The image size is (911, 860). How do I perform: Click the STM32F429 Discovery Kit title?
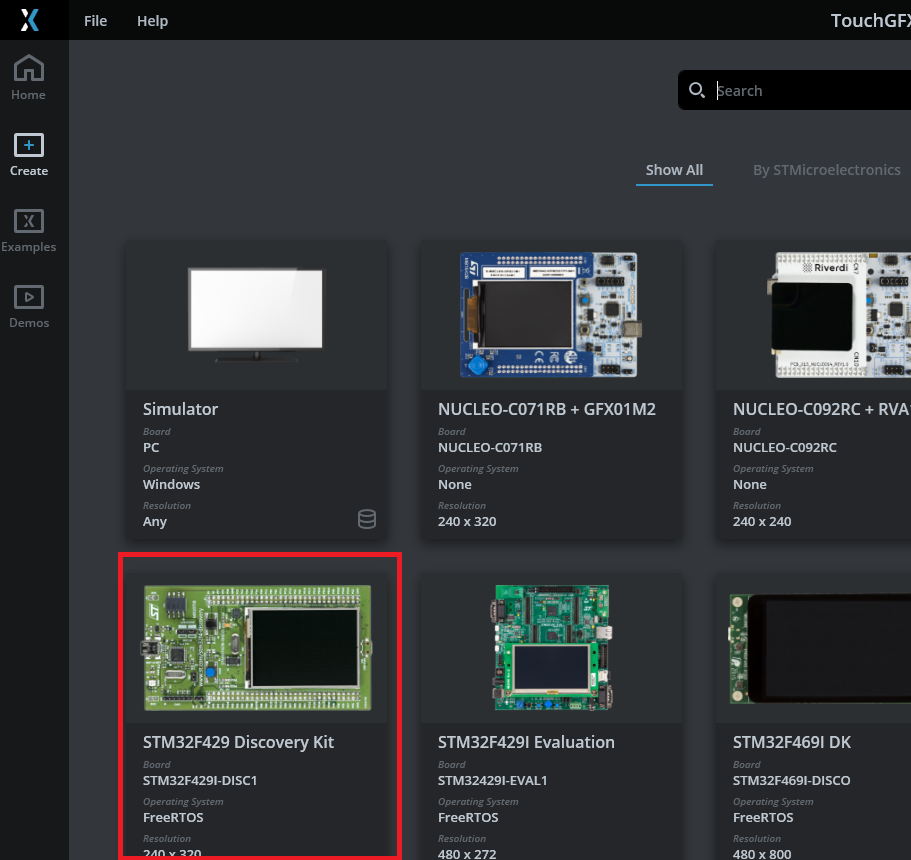pyautogui.click(x=238, y=742)
